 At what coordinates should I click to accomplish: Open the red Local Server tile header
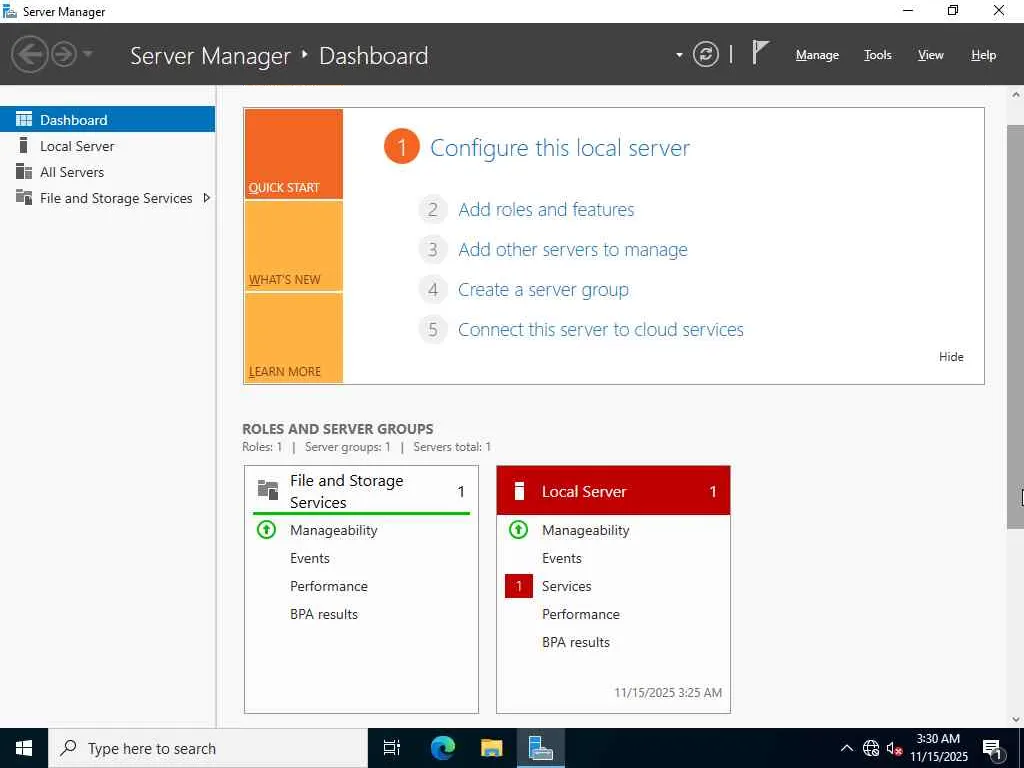tap(613, 491)
